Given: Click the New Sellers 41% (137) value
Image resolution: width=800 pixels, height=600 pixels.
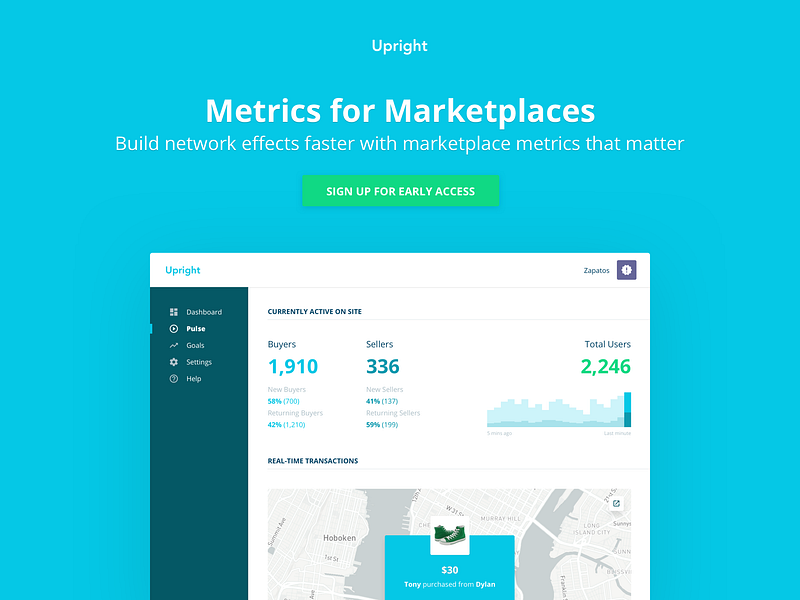Looking at the screenshot, I should (382, 401).
